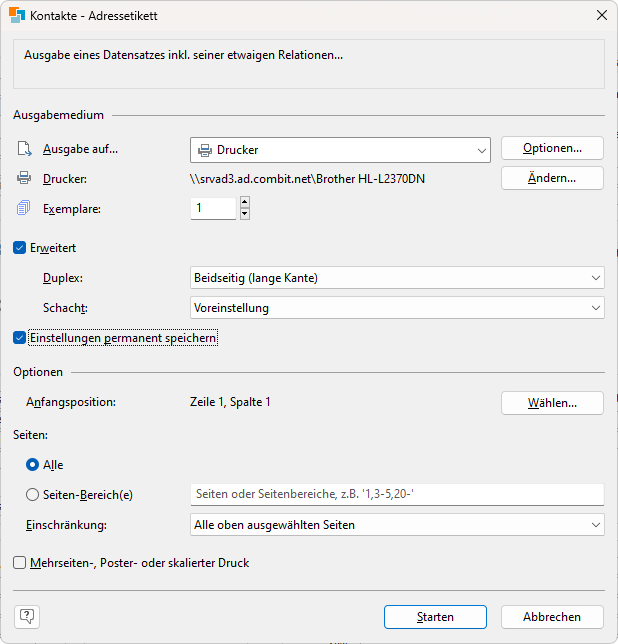Screen dimensions: 618x644
Task: Open the Ausgabe auf Drucker dropdown
Action: (x=340, y=150)
